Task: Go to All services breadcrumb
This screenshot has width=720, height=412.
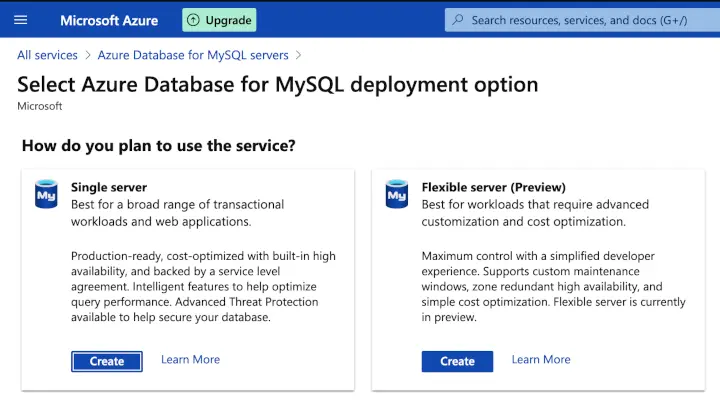Action: [x=47, y=55]
